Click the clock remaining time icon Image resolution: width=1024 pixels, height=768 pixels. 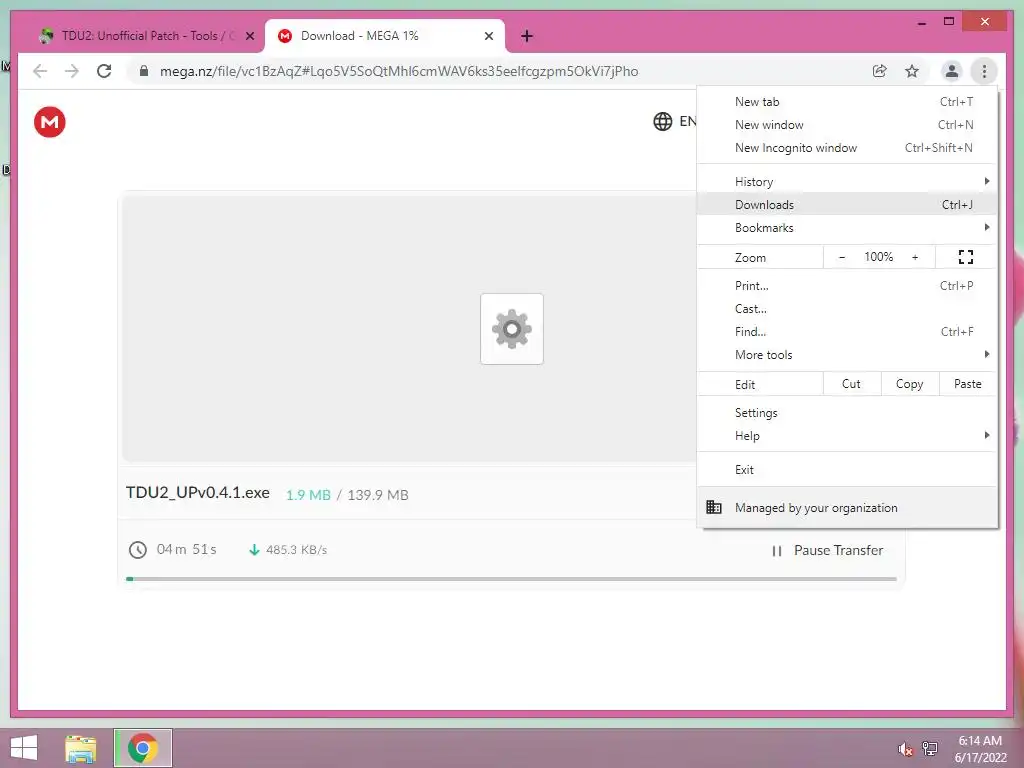(x=137, y=550)
